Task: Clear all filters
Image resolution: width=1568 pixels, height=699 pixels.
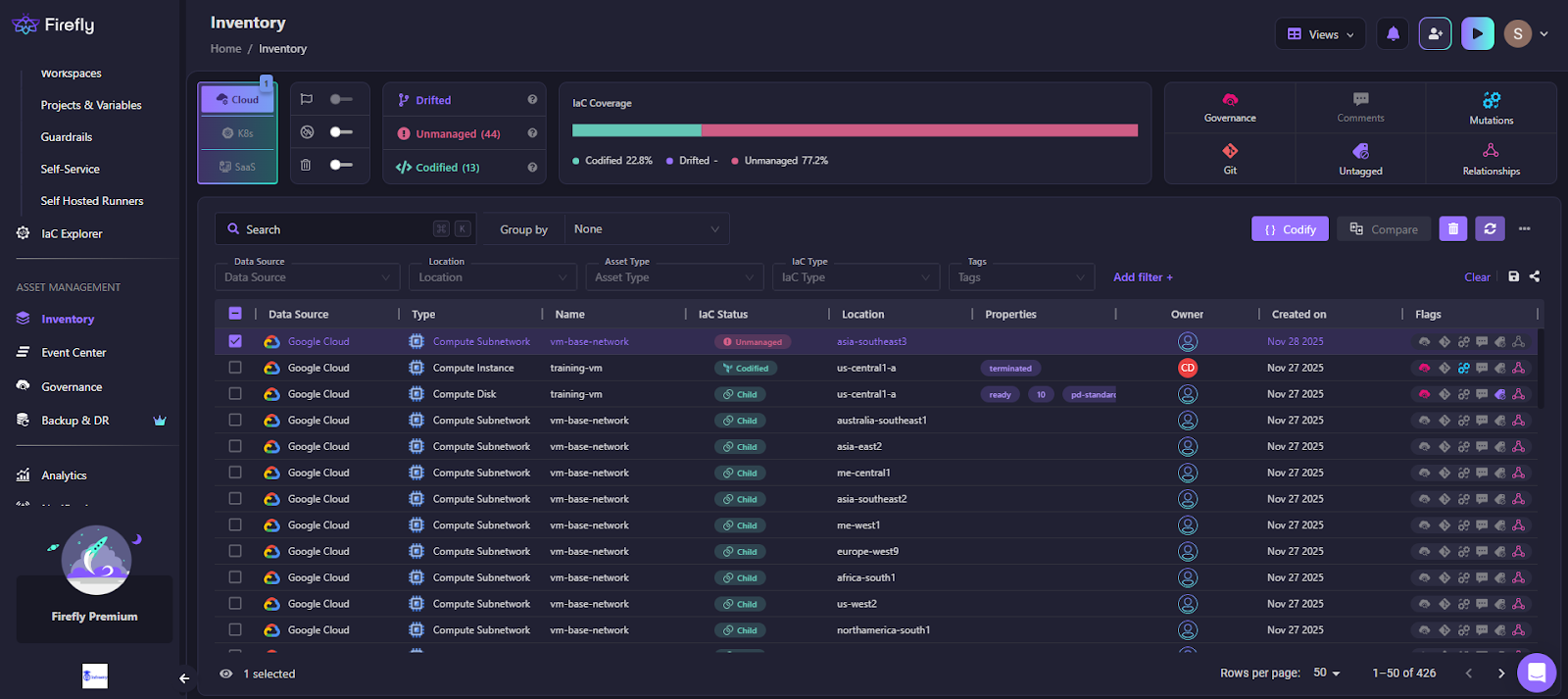Action: [x=1477, y=277]
